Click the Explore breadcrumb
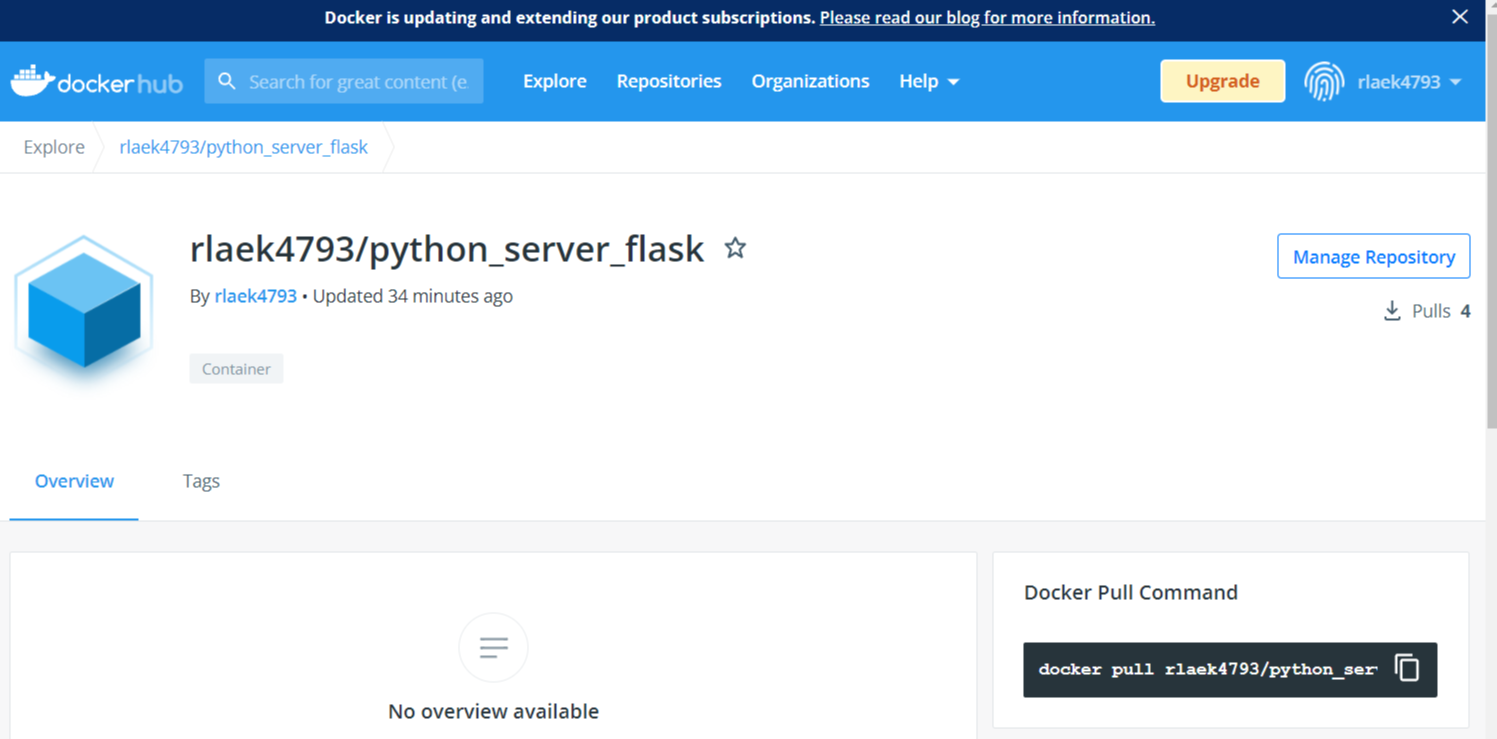 click(x=54, y=147)
